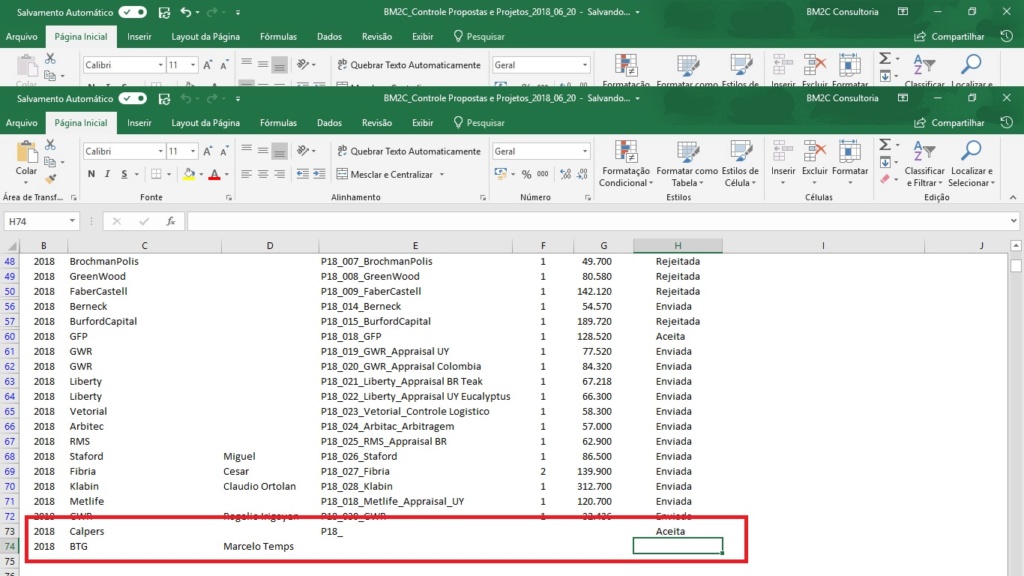Apply thousands separator 000 style
This screenshot has width=1024, height=576.
tap(543, 174)
